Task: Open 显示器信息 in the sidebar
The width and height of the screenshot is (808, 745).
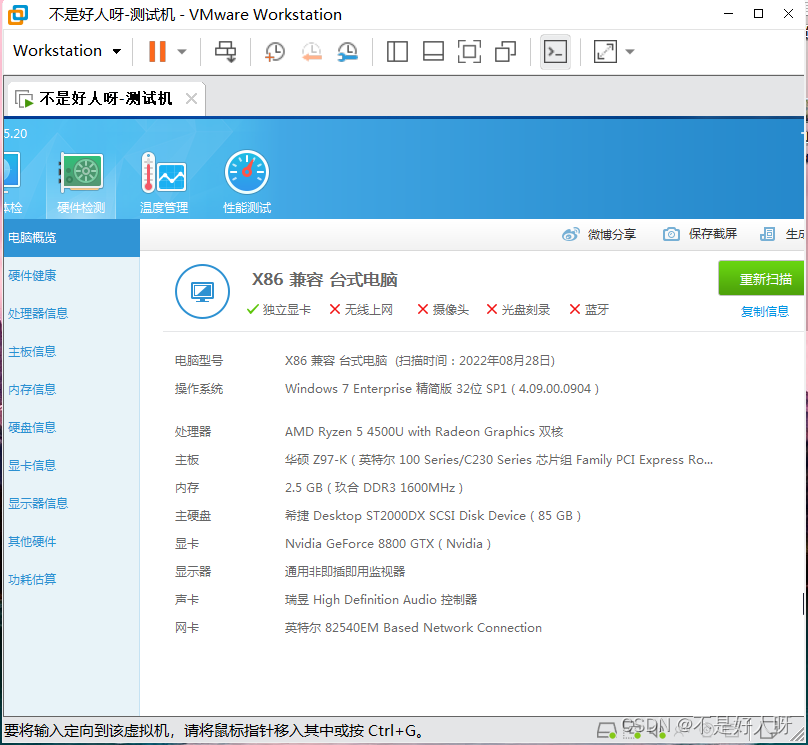Action: click(38, 503)
